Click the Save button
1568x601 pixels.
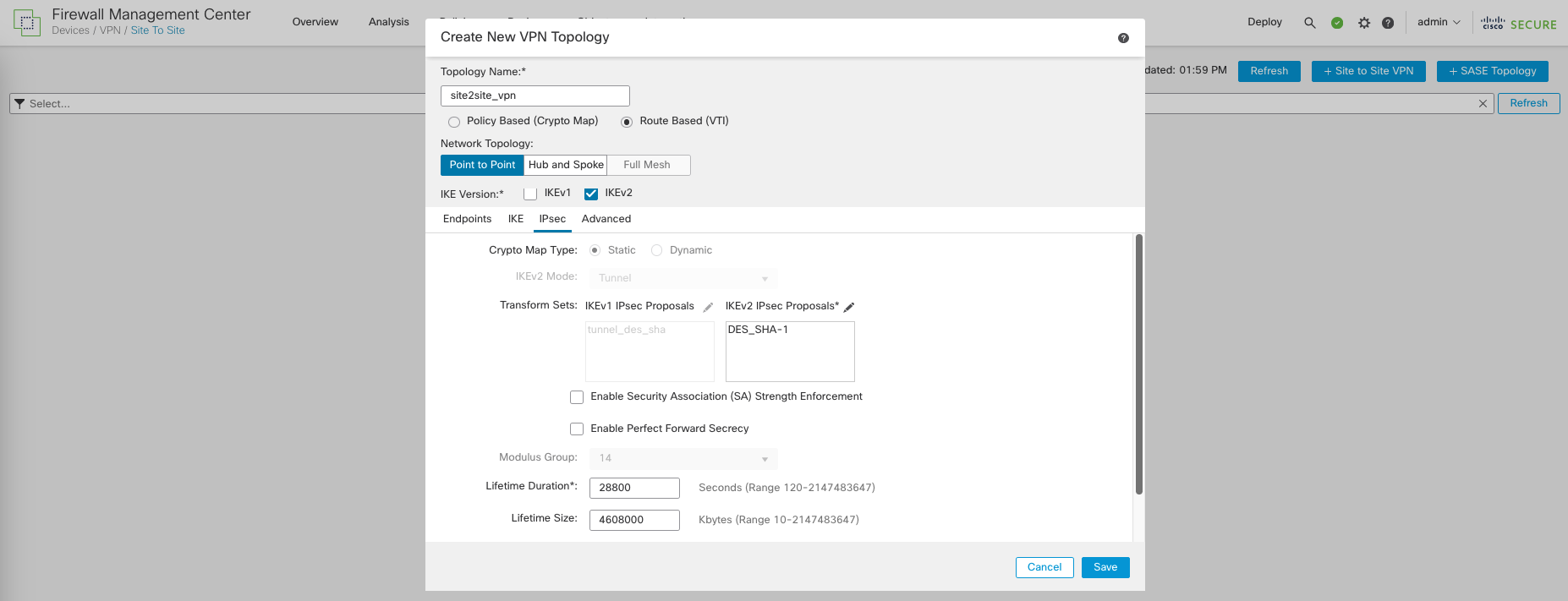tap(1105, 567)
